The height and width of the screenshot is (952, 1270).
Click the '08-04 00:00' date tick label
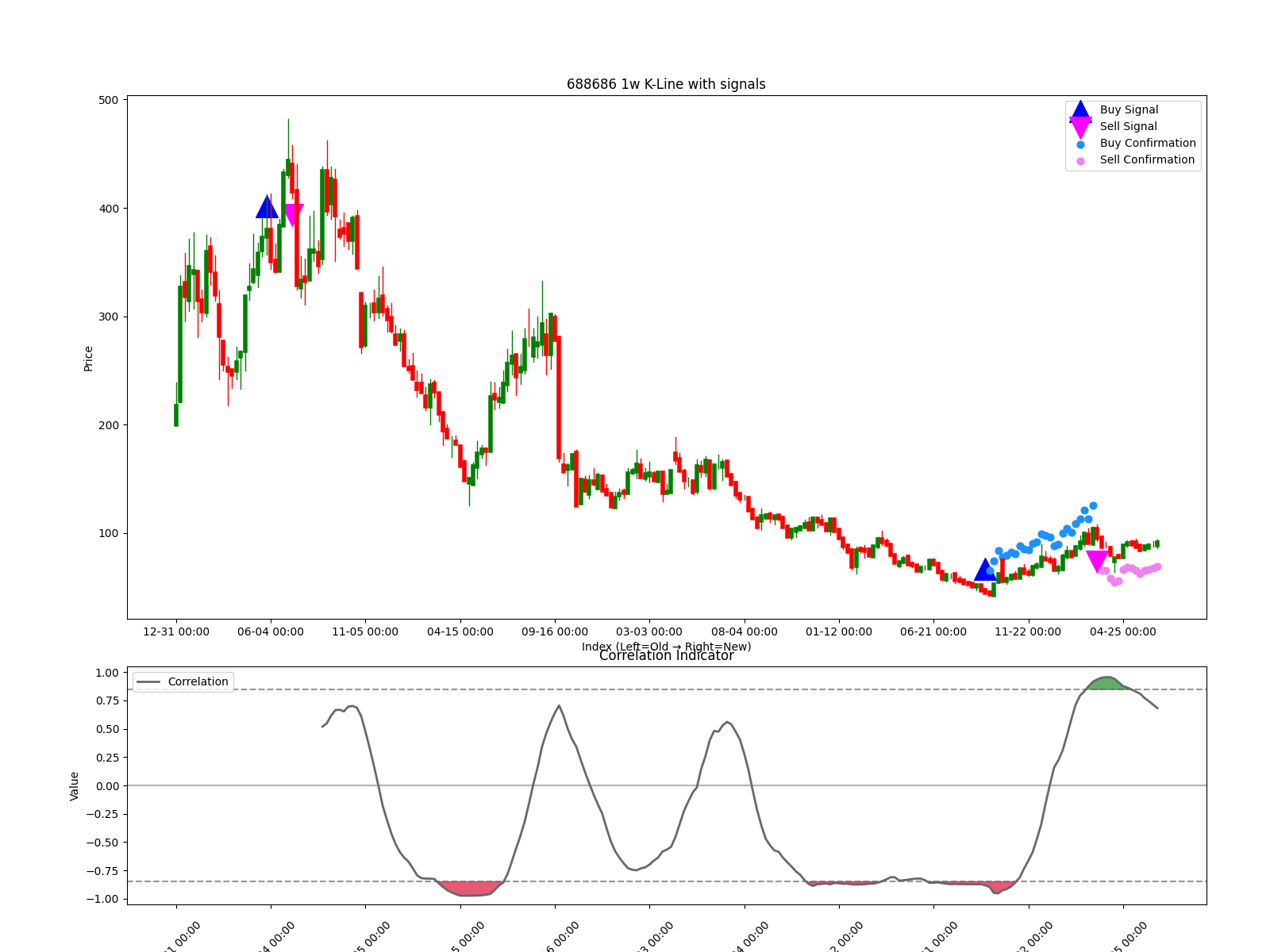[745, 631]
